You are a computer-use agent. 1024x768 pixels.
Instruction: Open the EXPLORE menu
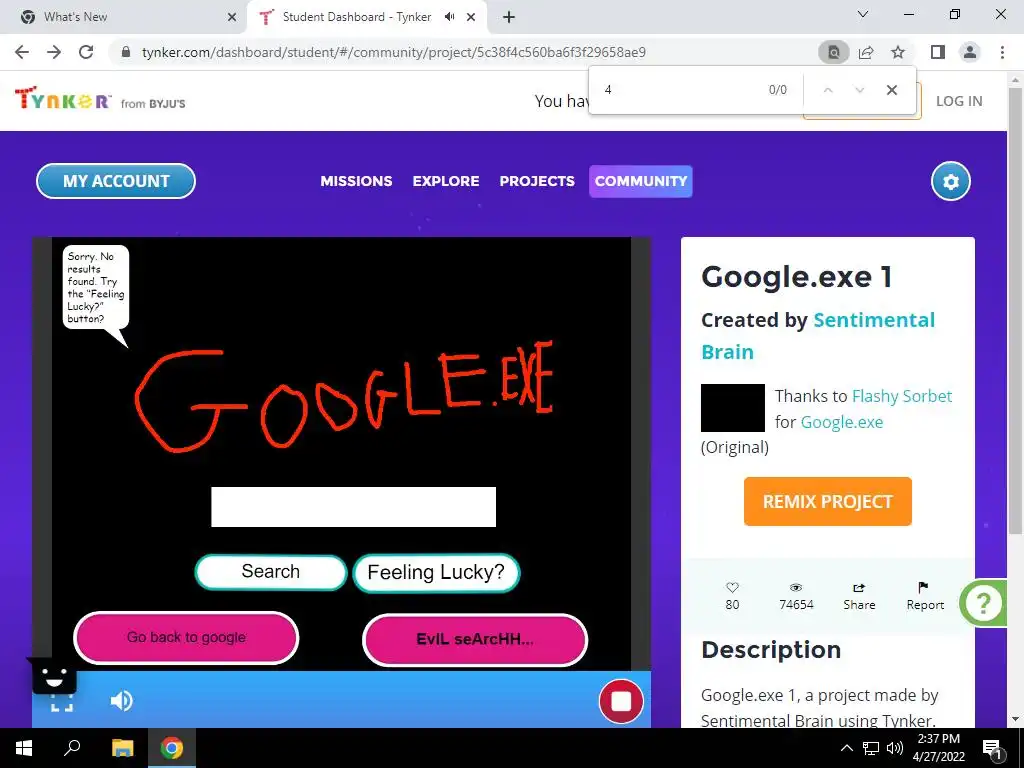pyautogui.click(x=446, y=181)
